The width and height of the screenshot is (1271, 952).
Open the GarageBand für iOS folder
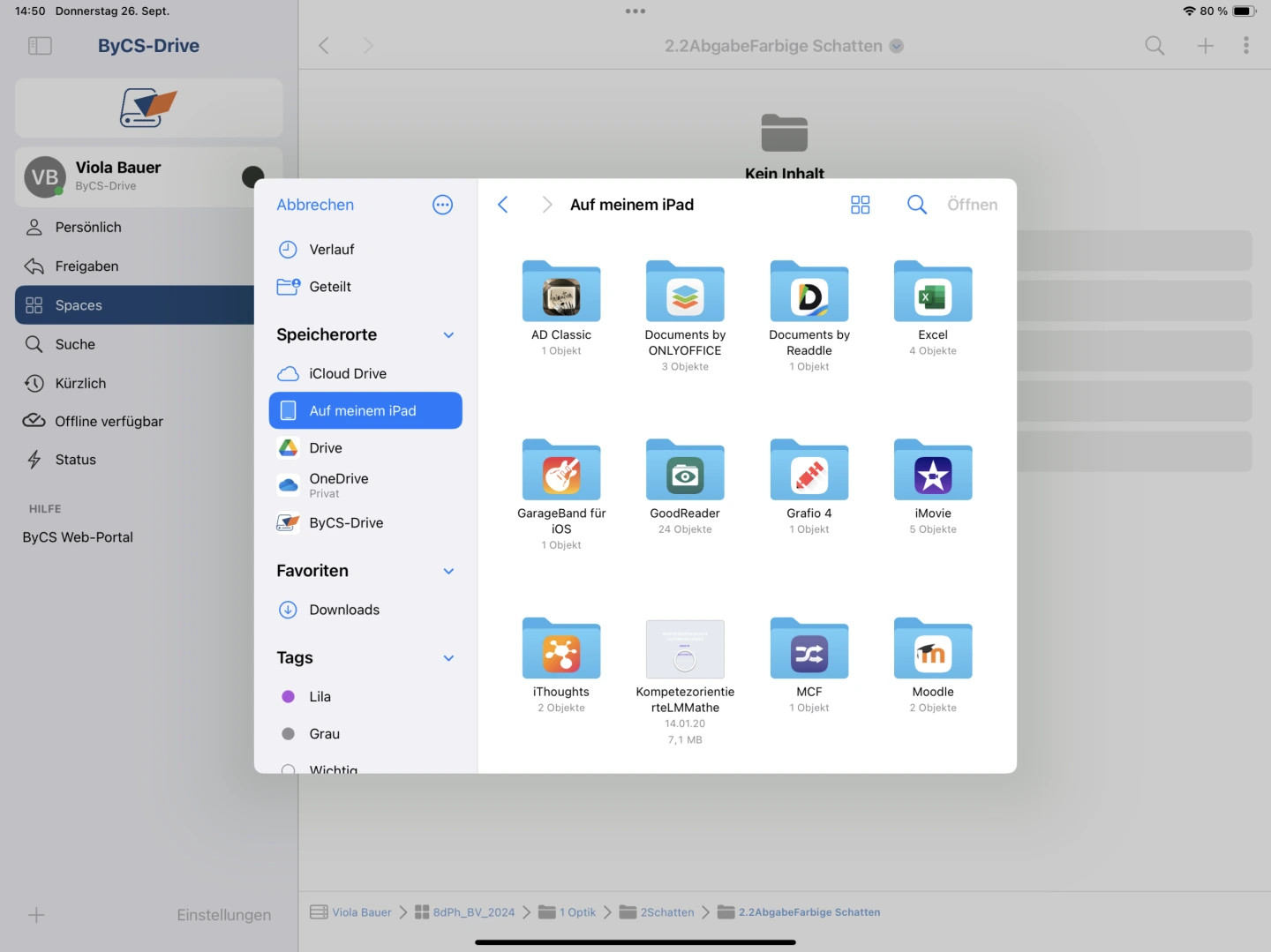pos(561,470)
